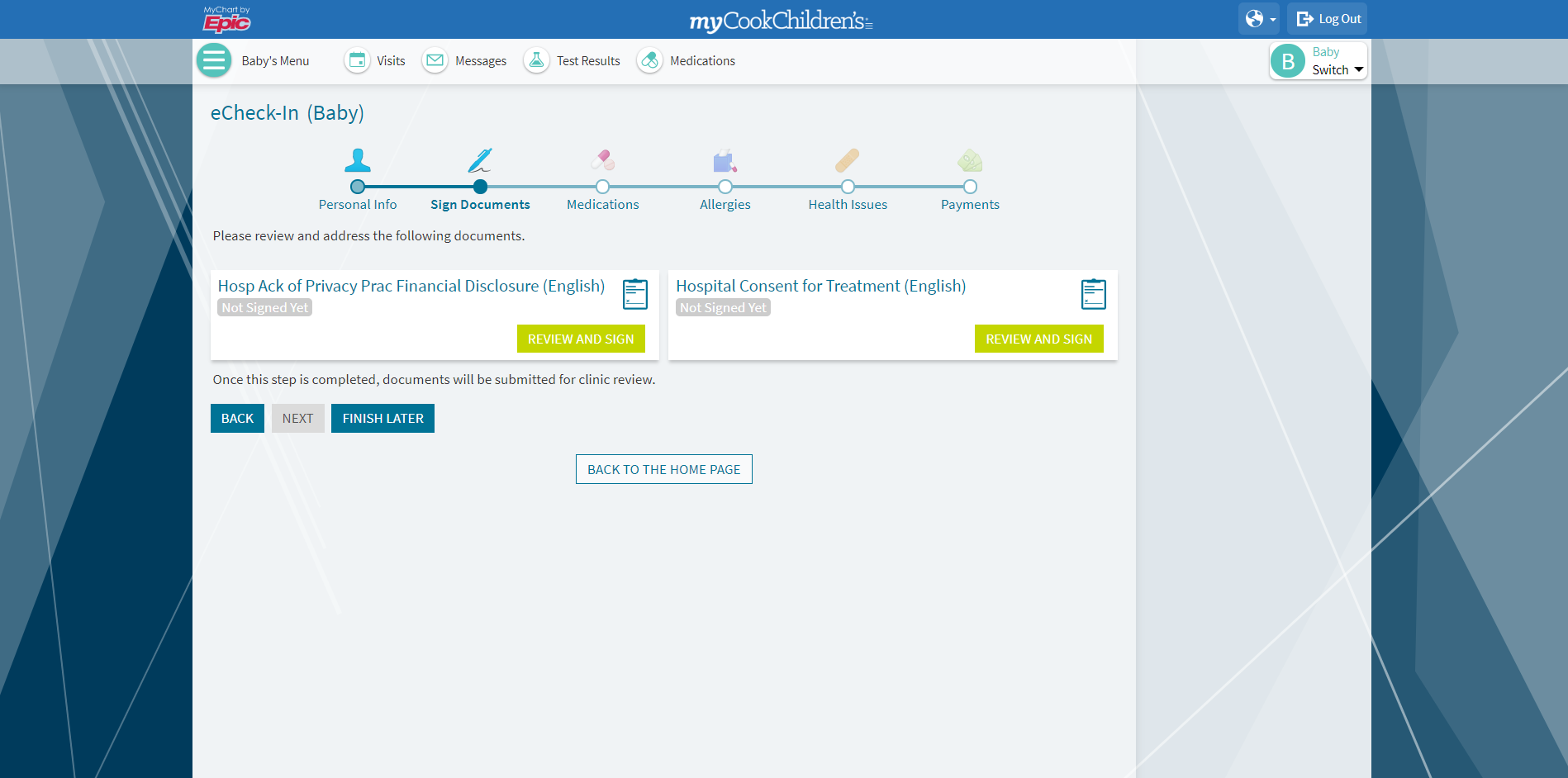Log out of MyChart
This screenshot has width=1568, height=778.
click(1328, 19)
